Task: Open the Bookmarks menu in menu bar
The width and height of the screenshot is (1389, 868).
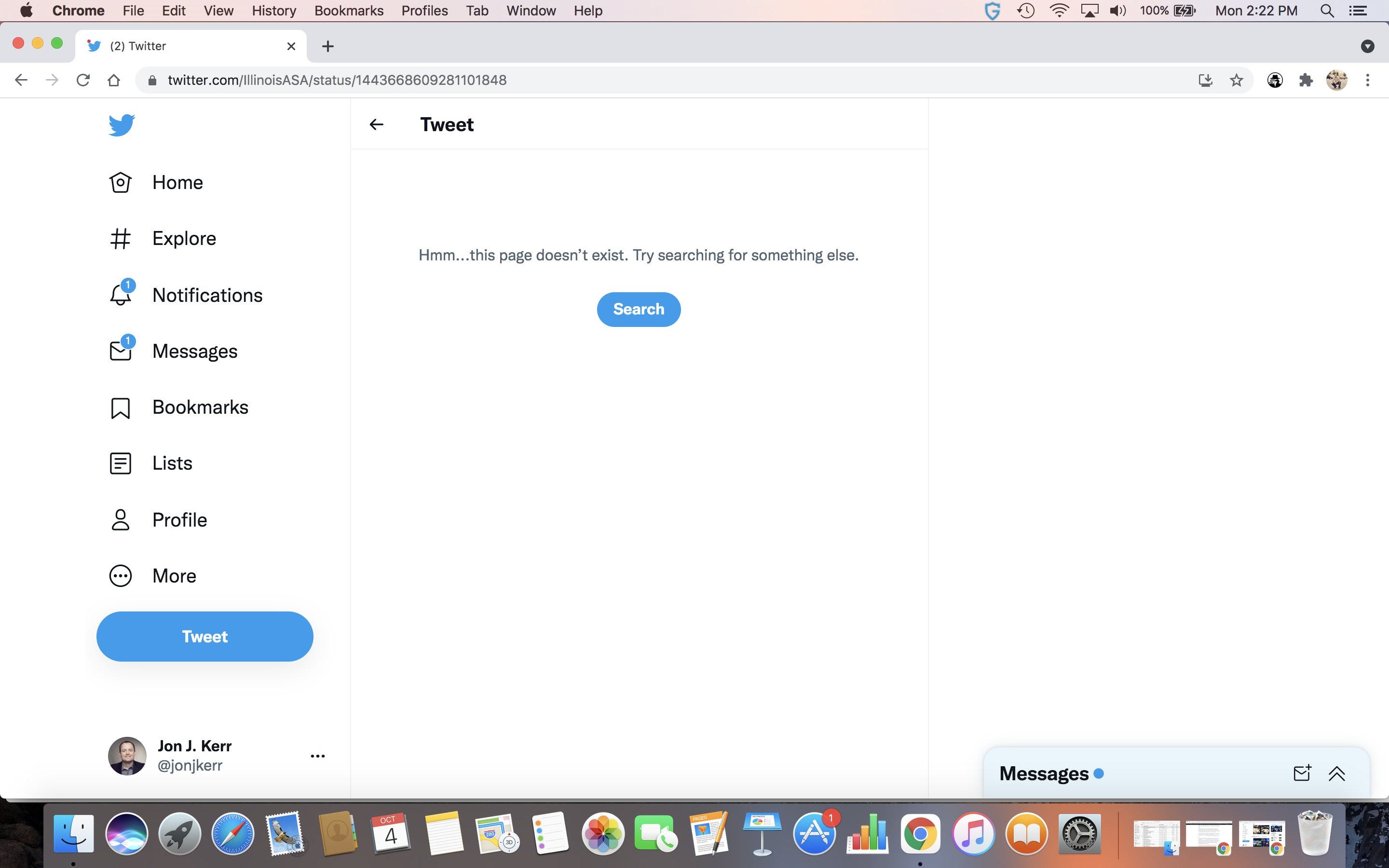Action: click(x=348, y=10)
